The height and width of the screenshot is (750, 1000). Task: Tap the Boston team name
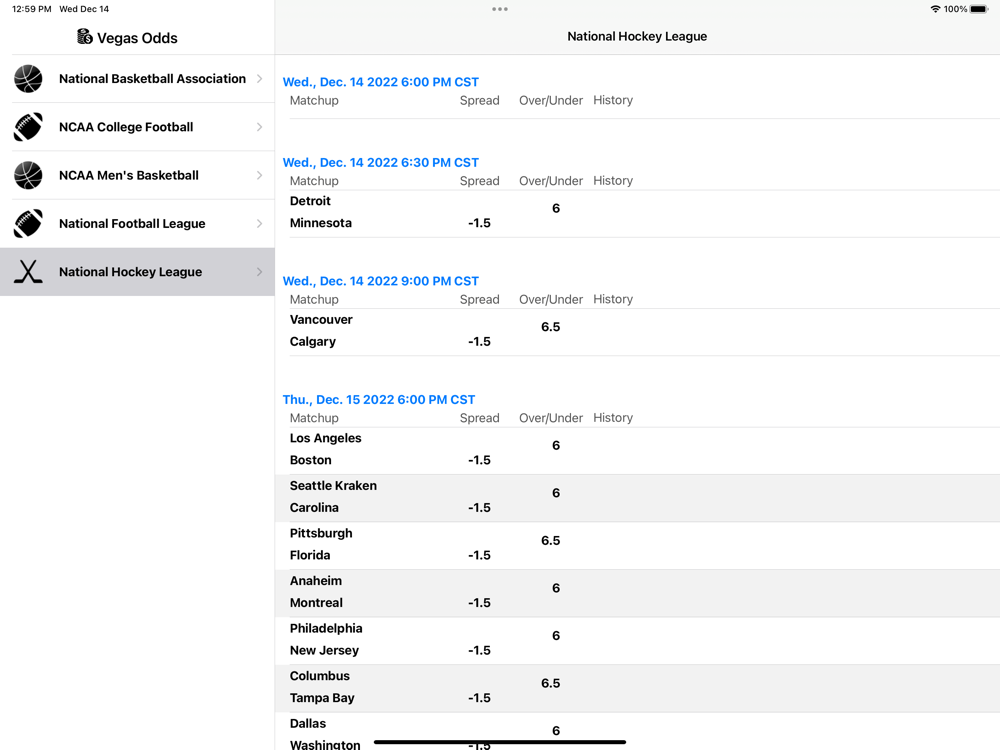coord(311,460)
